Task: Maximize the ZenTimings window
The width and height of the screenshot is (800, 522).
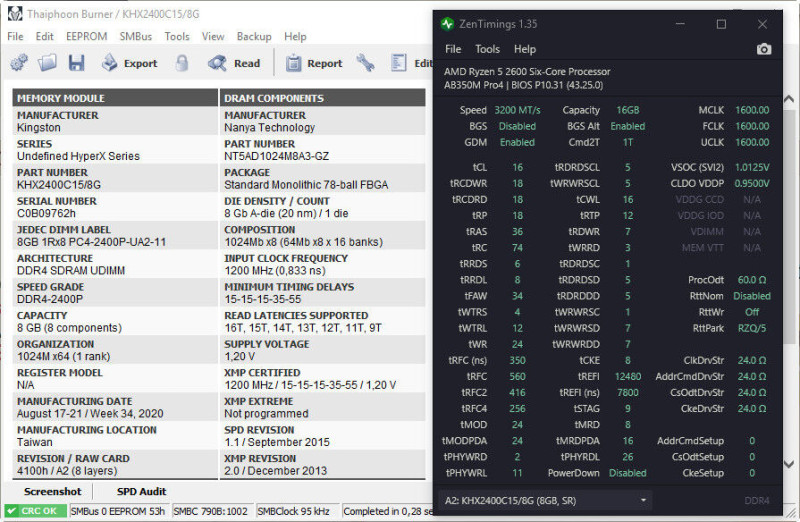Action: tap(721, 24)
